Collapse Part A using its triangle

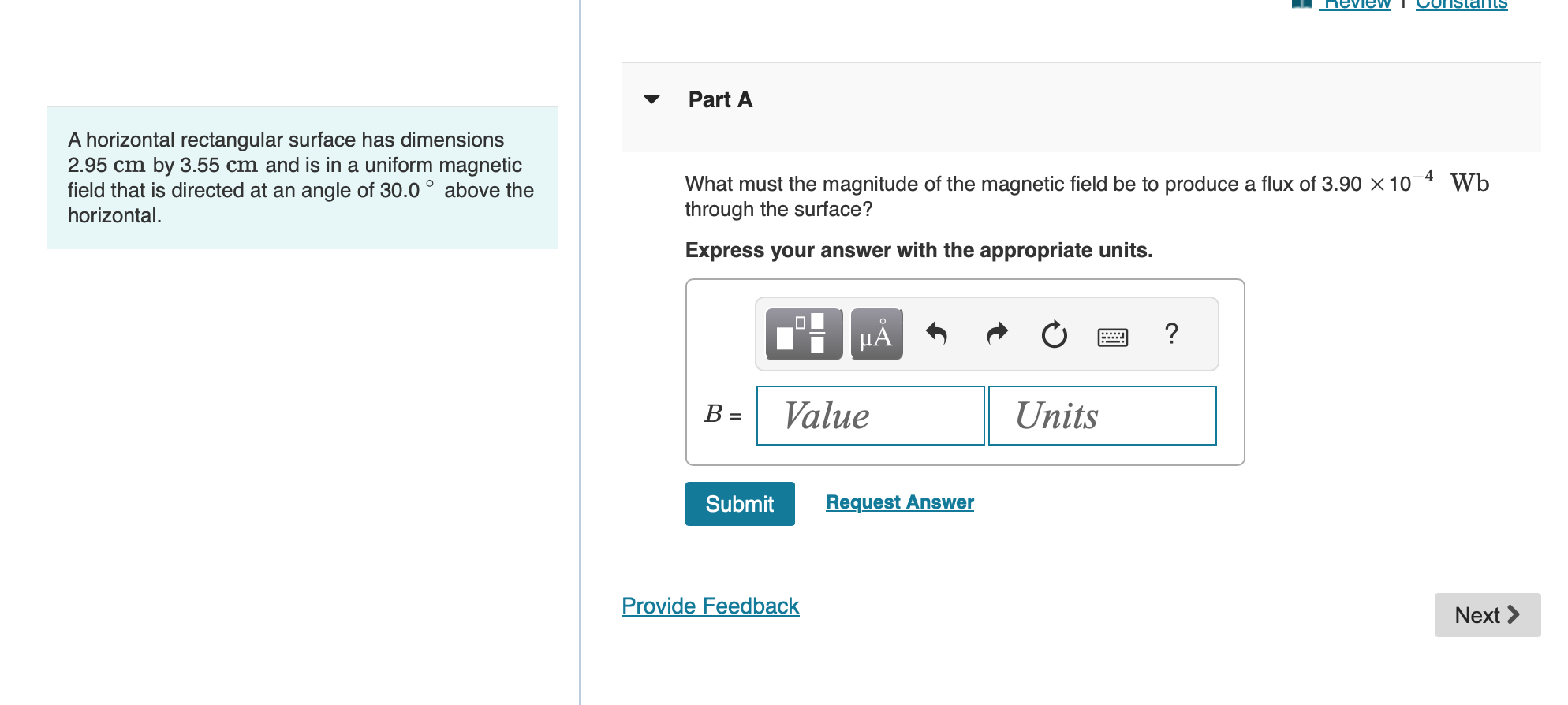click(651, 99)
